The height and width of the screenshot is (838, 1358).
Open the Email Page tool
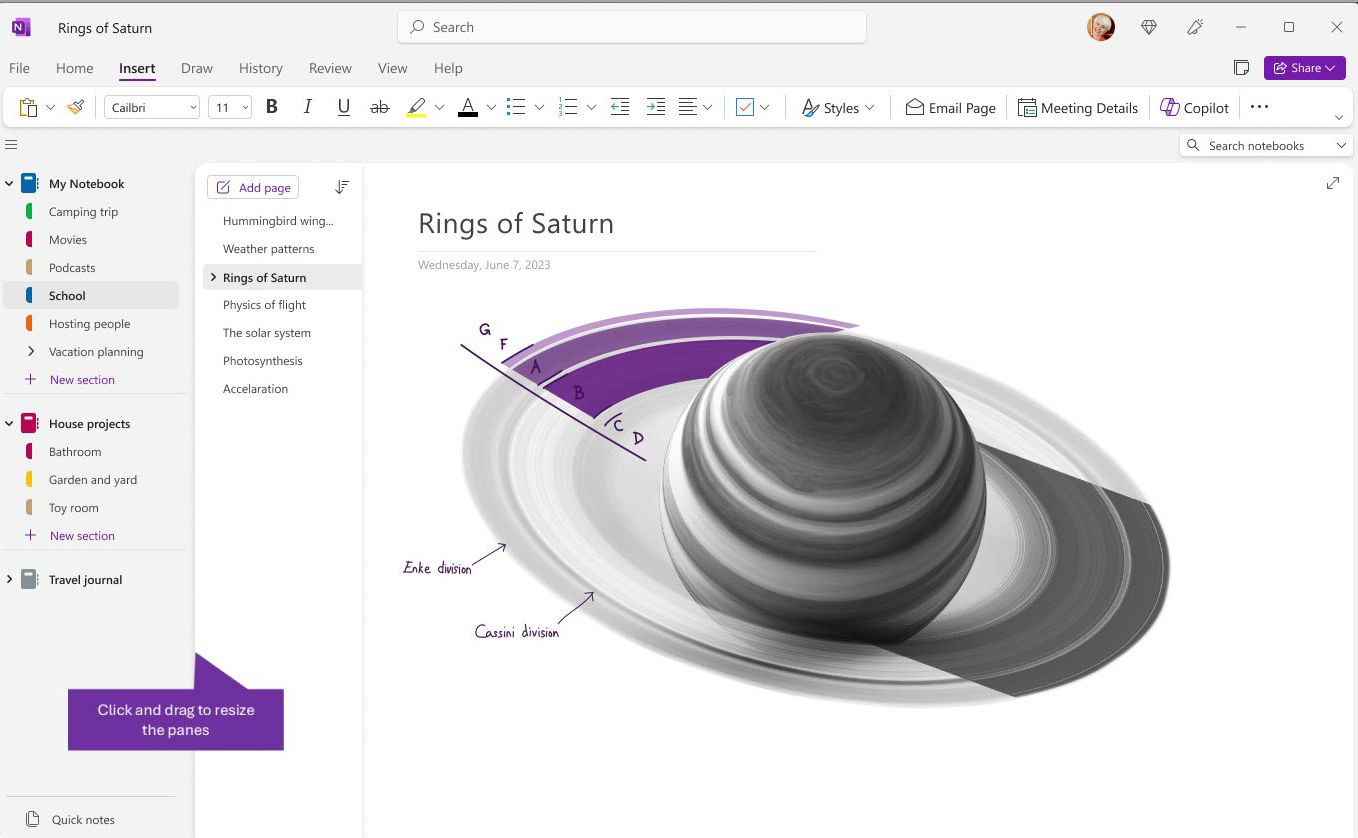[949, 107]
